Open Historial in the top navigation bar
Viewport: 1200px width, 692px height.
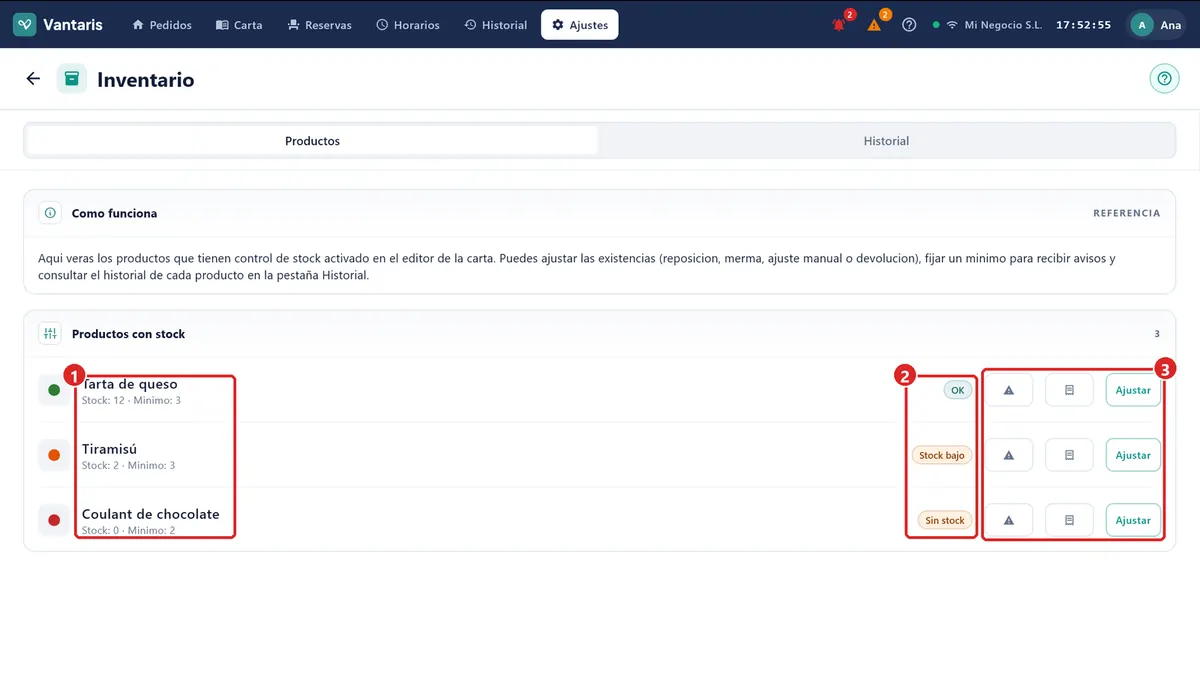coord(496,25)
